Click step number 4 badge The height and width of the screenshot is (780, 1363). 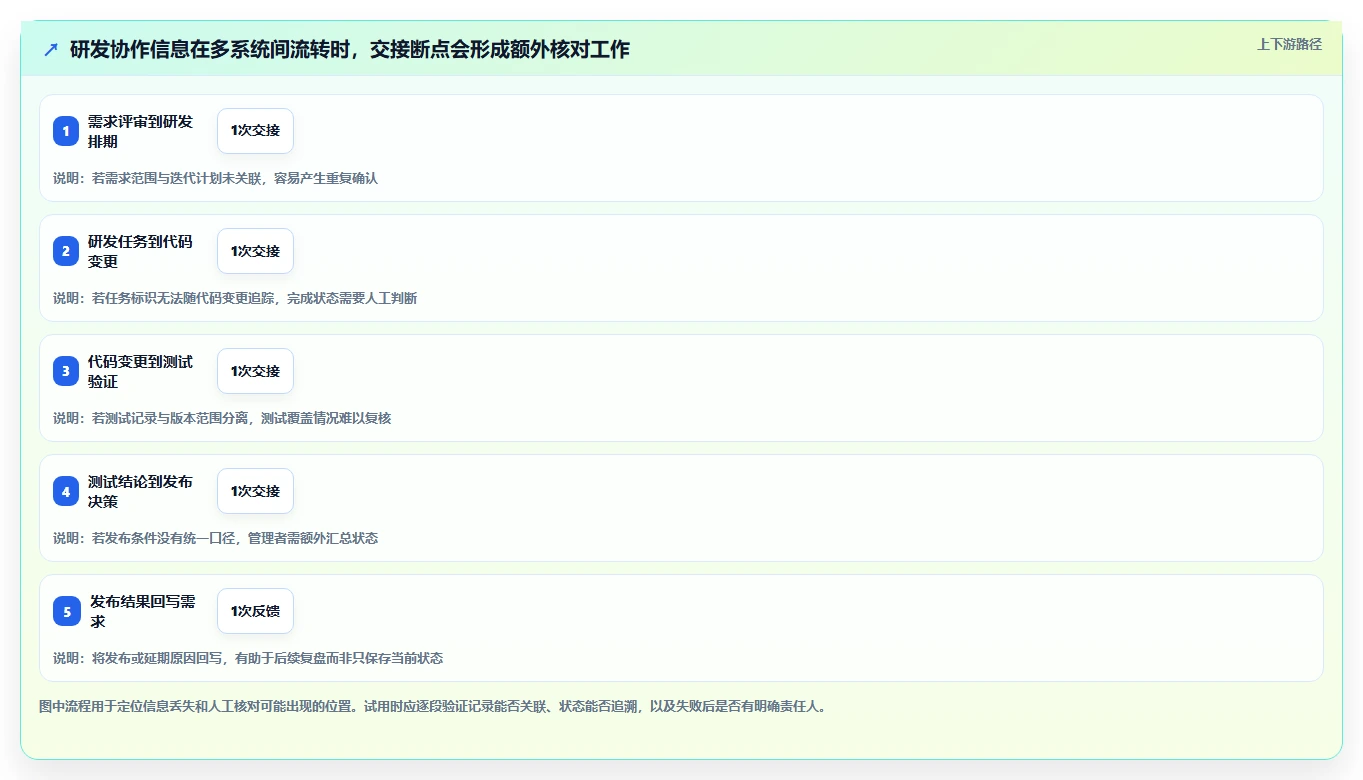(66, 491)
